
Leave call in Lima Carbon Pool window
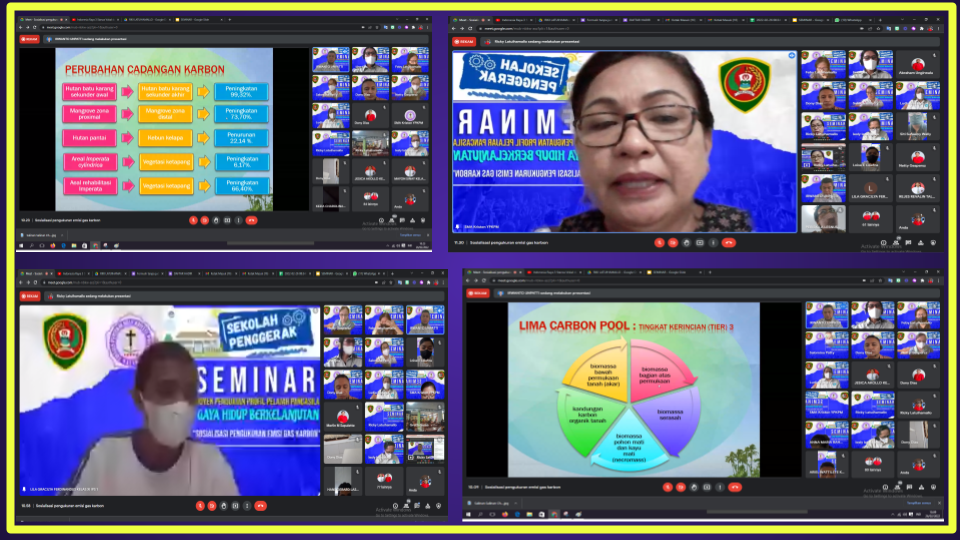click(735, 487)
